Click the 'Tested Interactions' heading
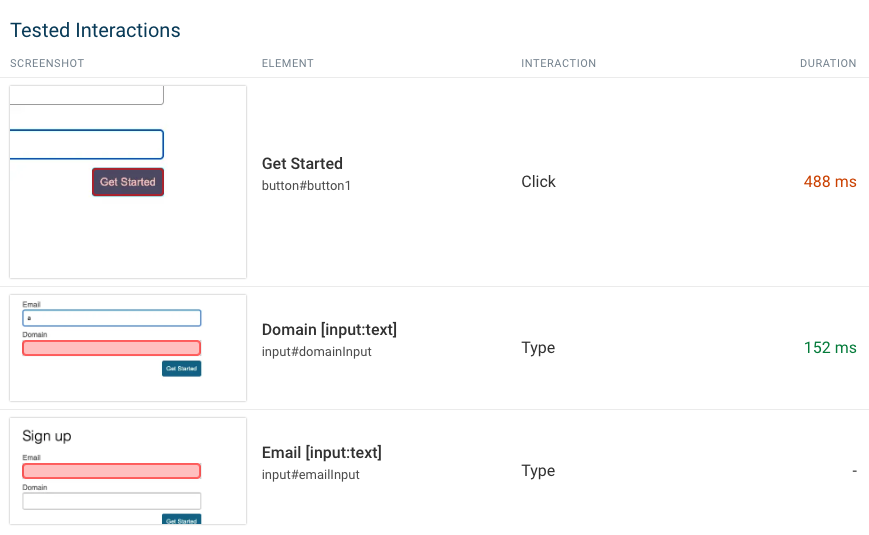The width and height of the screenshot is (869, 535). click(95, 31)
